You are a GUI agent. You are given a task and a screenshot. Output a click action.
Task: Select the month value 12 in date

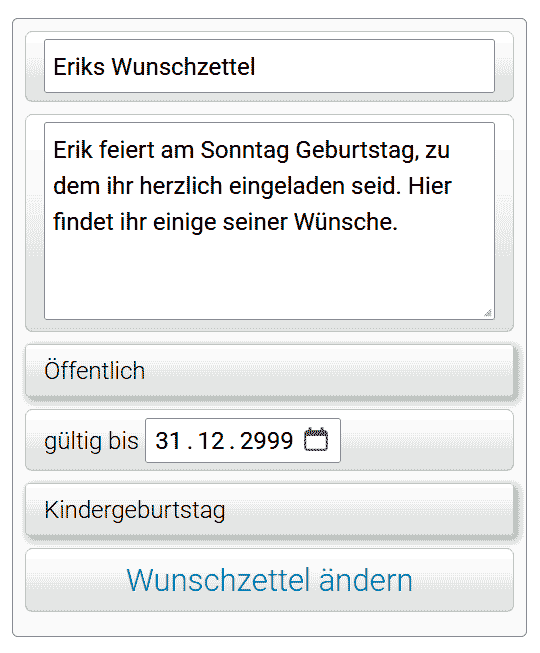[x=211, y=441]
